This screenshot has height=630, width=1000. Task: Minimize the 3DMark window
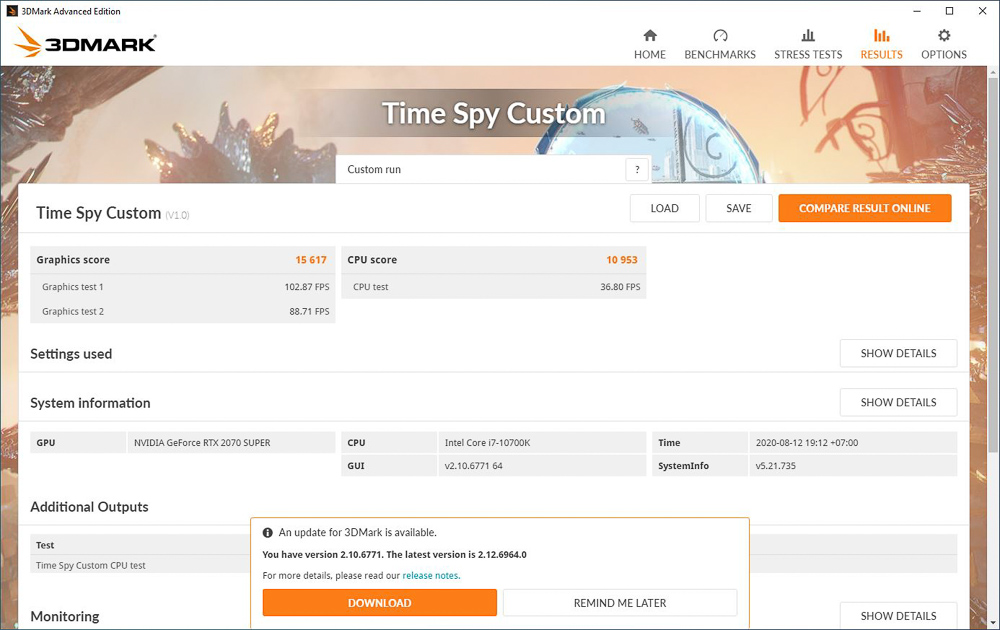tap(916, 11)
